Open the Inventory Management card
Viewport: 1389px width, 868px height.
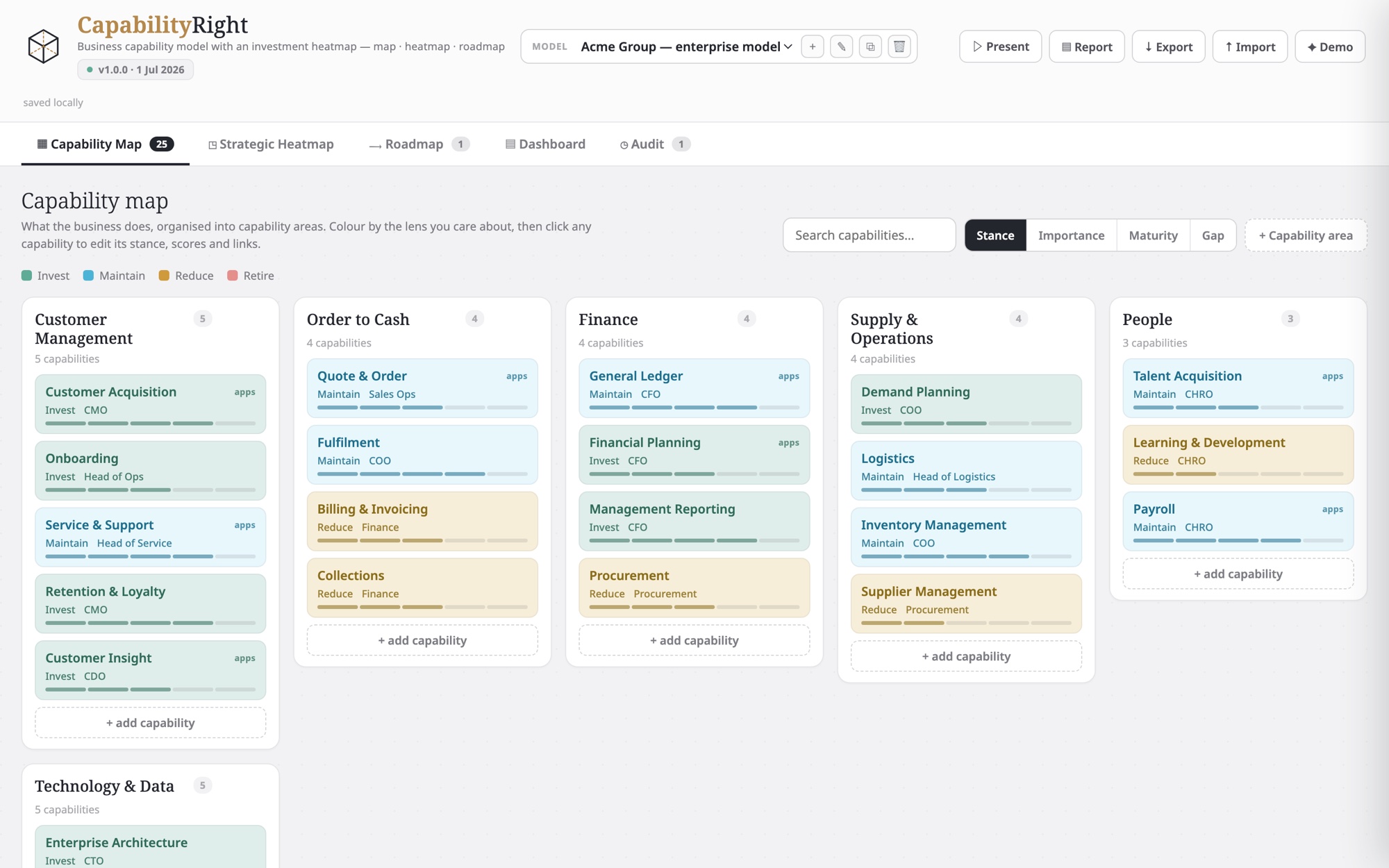click(966, 537)
